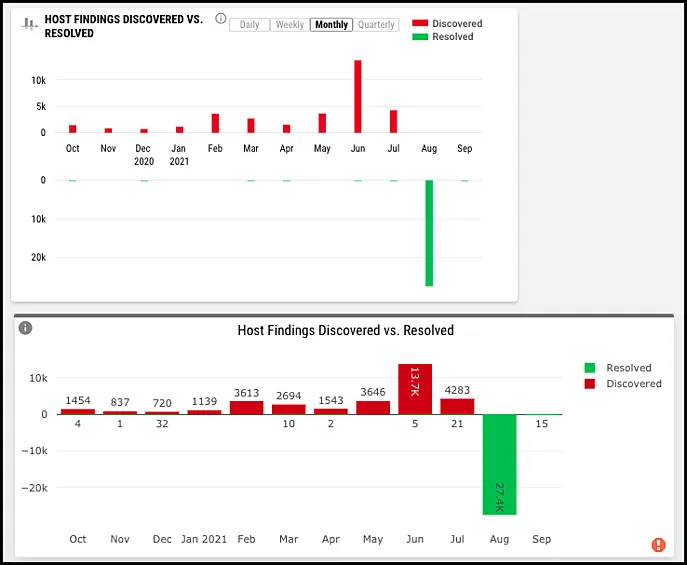Click the bar chart icon beside the top title
The width and height of the screenshot is (687, 565).
[x=29, y=24]
